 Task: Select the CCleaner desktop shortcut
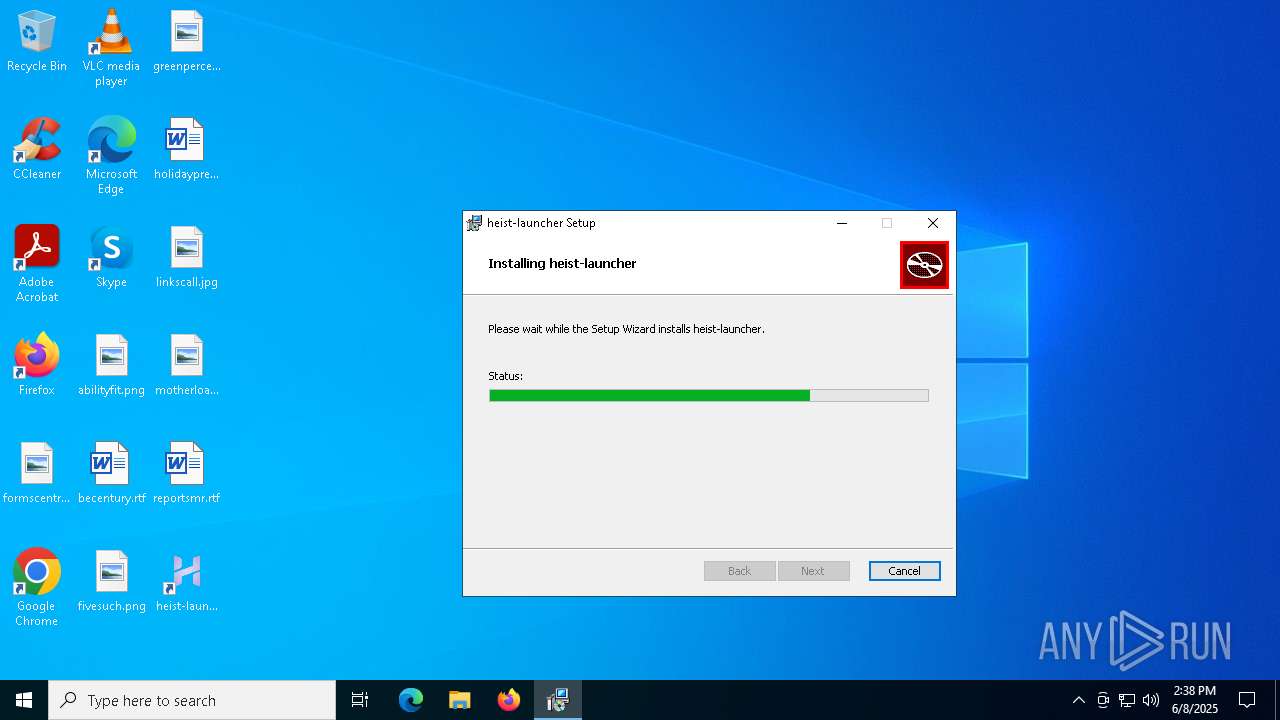pyautogui.click(x=37, y=149)
